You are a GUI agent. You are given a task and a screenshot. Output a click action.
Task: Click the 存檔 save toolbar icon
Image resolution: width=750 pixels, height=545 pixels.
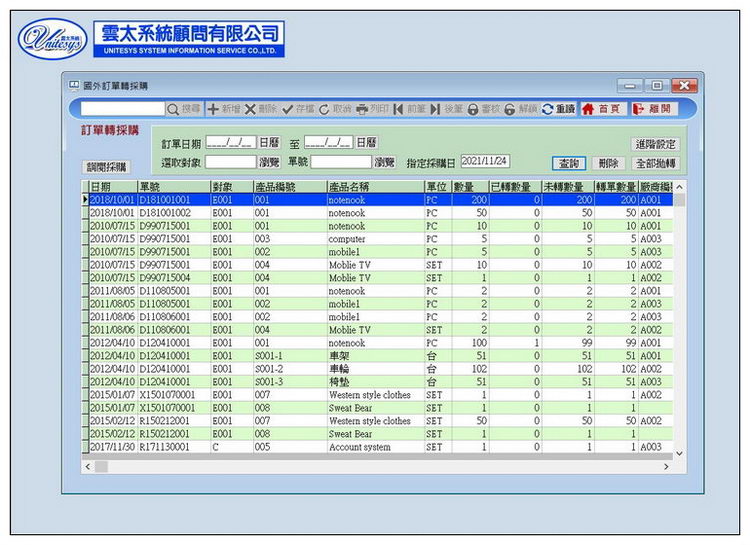click(298, 108)
